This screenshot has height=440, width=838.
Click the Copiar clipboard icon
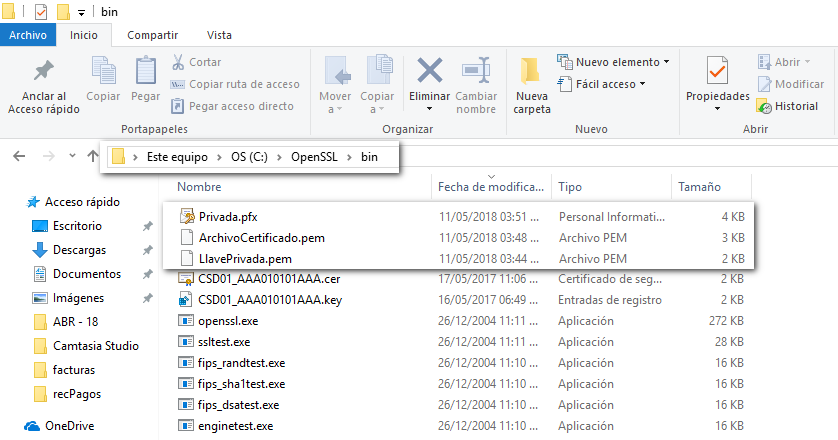coord(103,71)
